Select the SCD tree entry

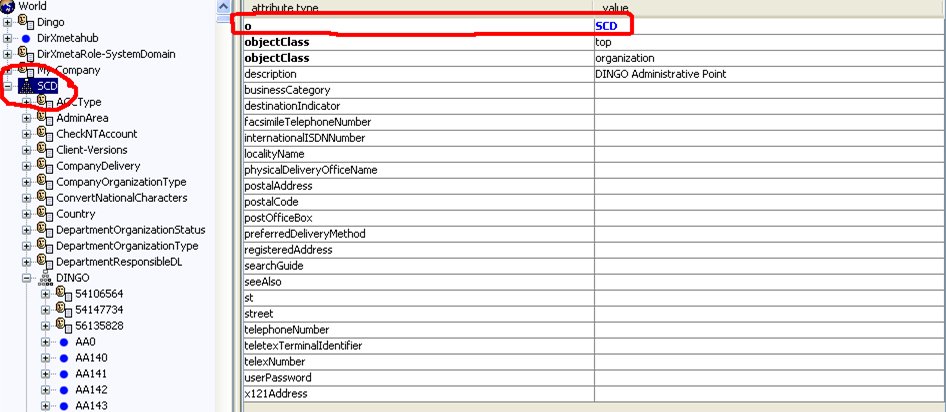tap(47, 86)
